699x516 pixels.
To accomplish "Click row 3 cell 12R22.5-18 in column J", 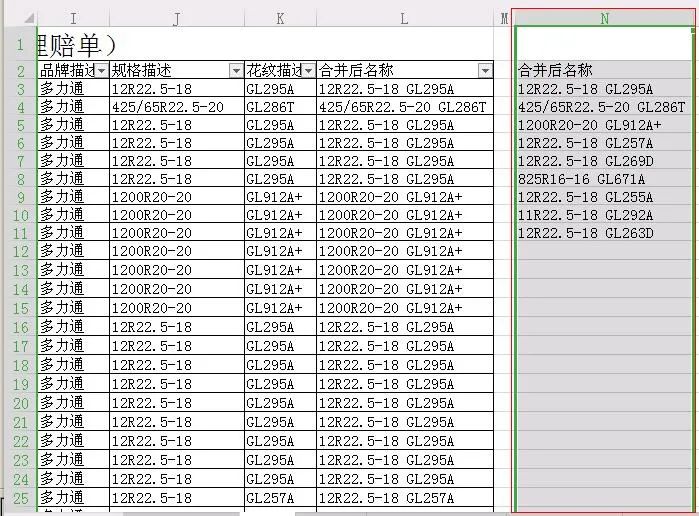I will tap(177, 89).
